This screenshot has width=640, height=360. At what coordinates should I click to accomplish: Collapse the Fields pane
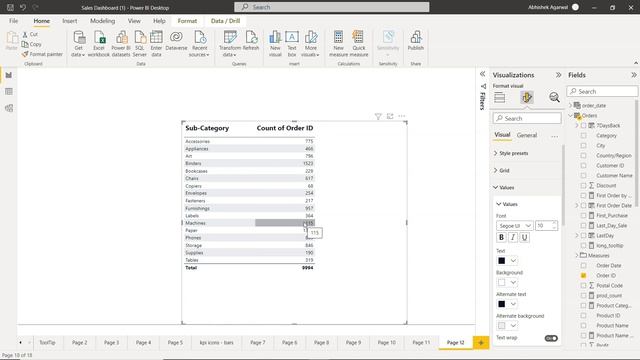pos(633,75)
